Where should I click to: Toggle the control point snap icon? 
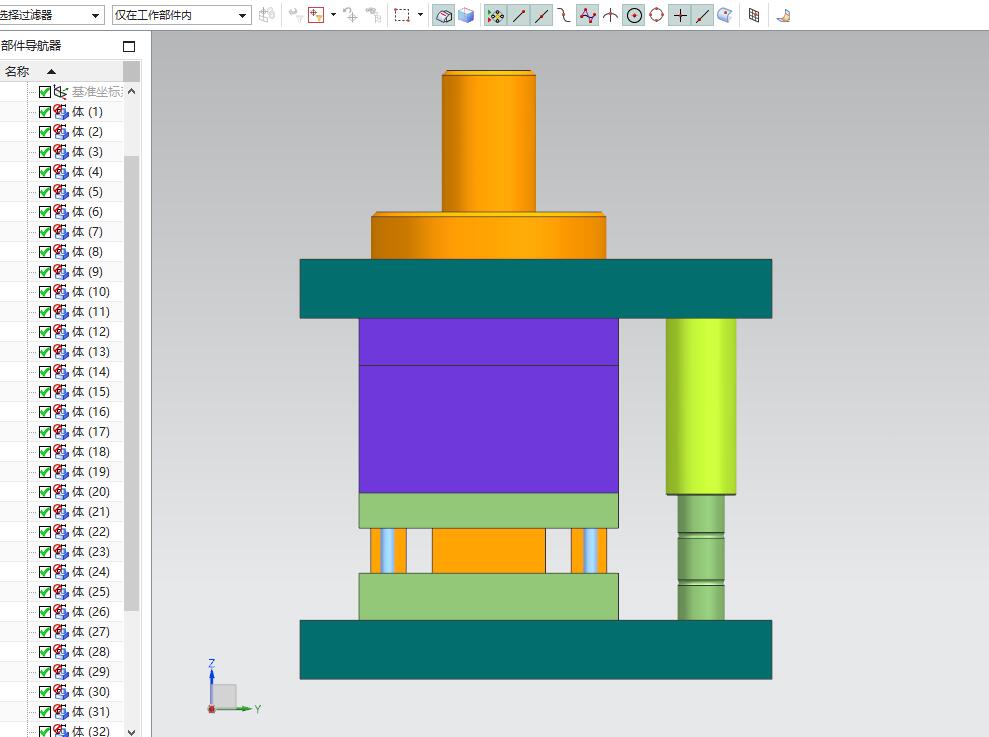coord(565,15)
